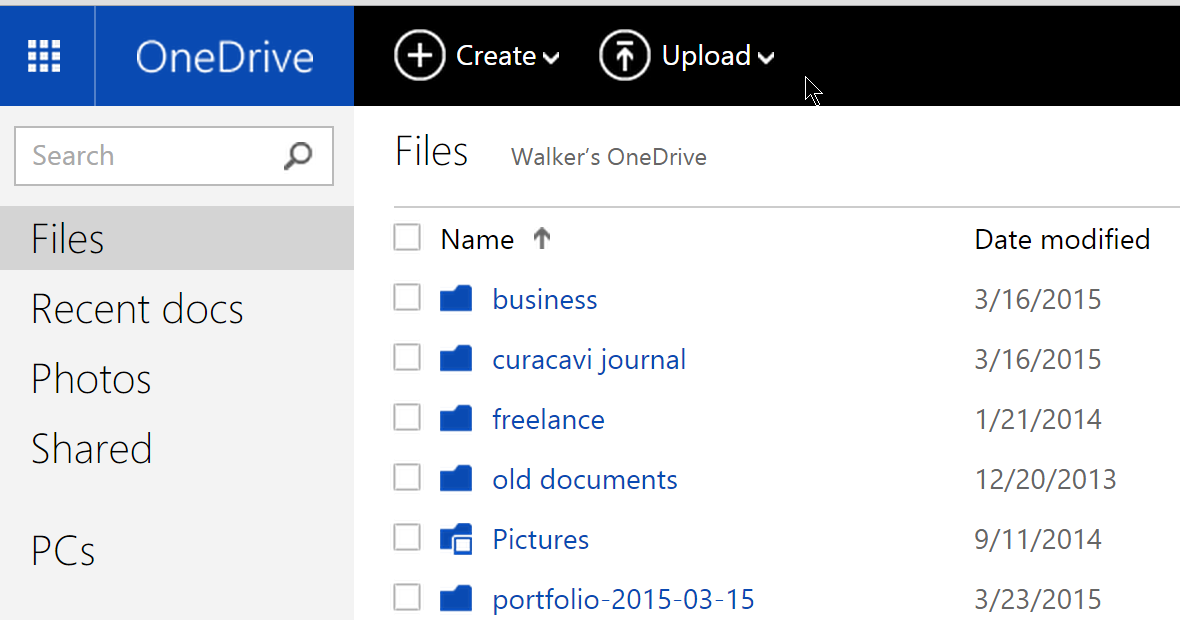The height and width of the screenshot is (620, 1180).
Task: Click the date 12/20/2013
Action: tap(1045, 479)
